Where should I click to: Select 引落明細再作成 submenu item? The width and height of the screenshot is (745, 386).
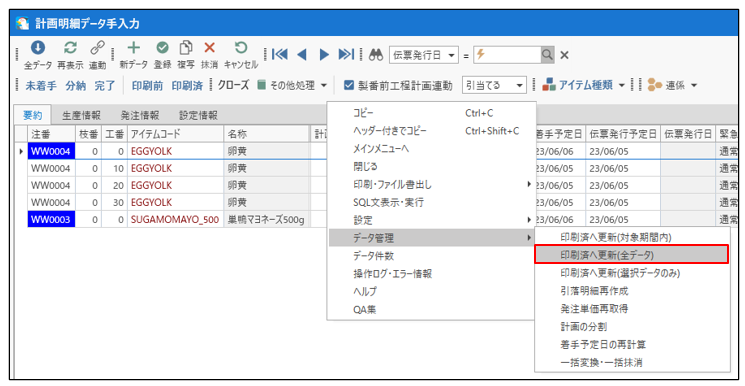coord(632,290)
